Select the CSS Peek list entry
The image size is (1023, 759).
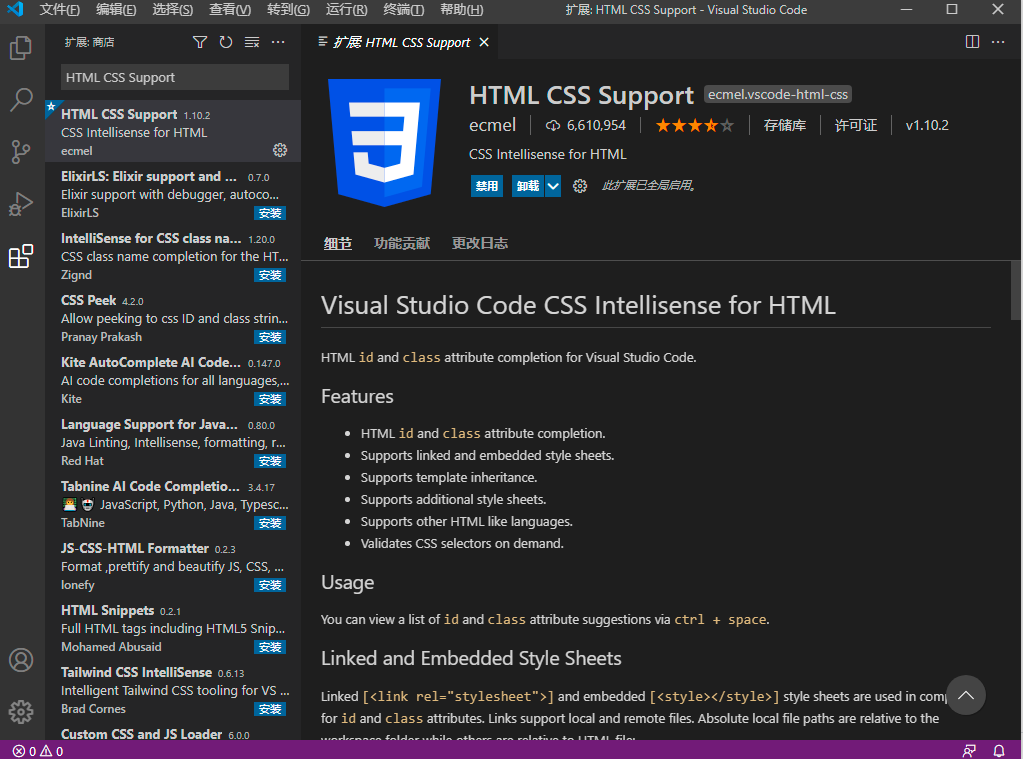[173, 317]
